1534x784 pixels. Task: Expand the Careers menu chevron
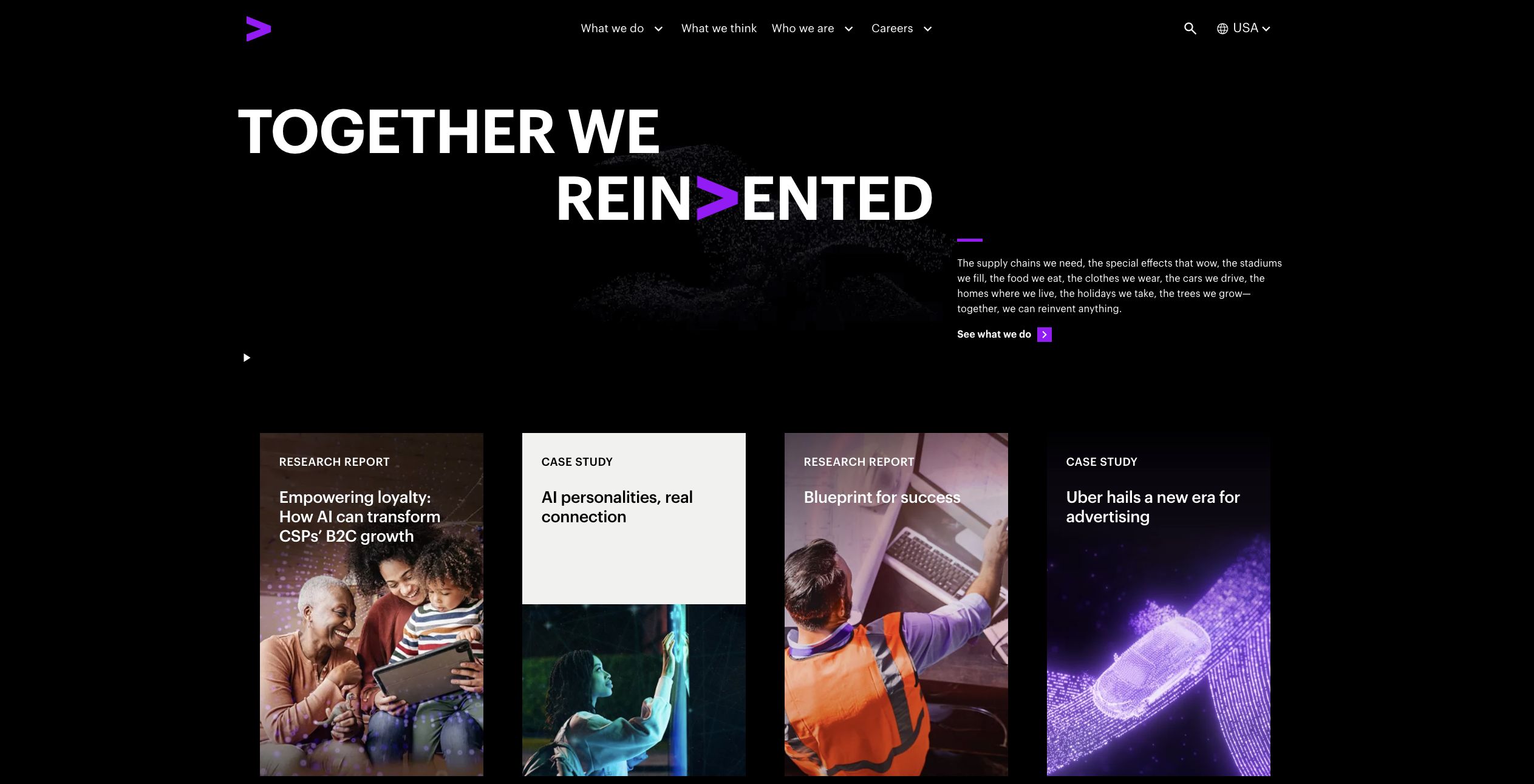click(927, 29)
